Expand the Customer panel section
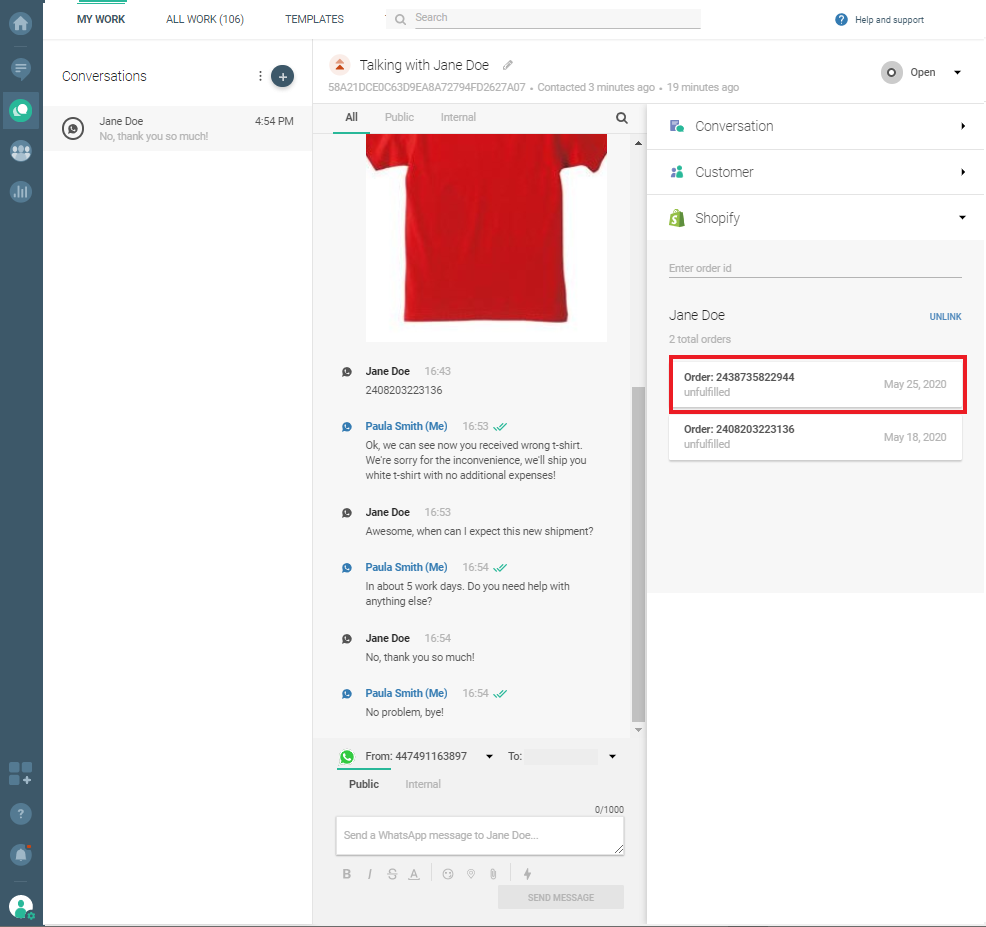Screen dimensions: 986x927 tap(815, 172)
